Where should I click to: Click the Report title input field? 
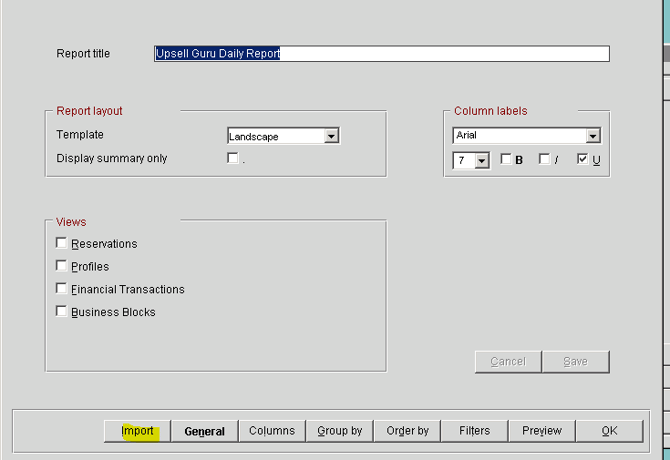click(x=382, y=53)
